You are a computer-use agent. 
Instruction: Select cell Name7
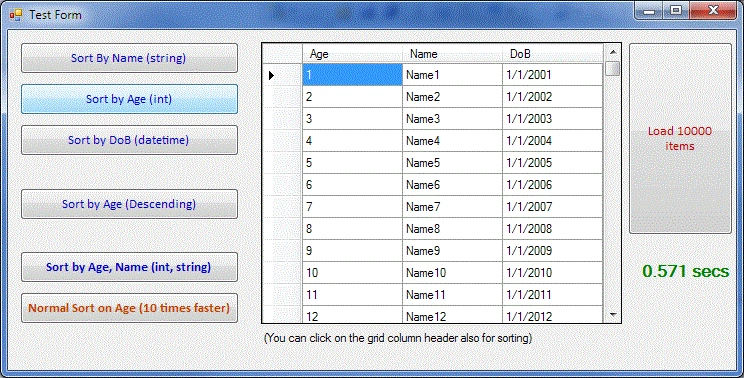click(452, 207)
